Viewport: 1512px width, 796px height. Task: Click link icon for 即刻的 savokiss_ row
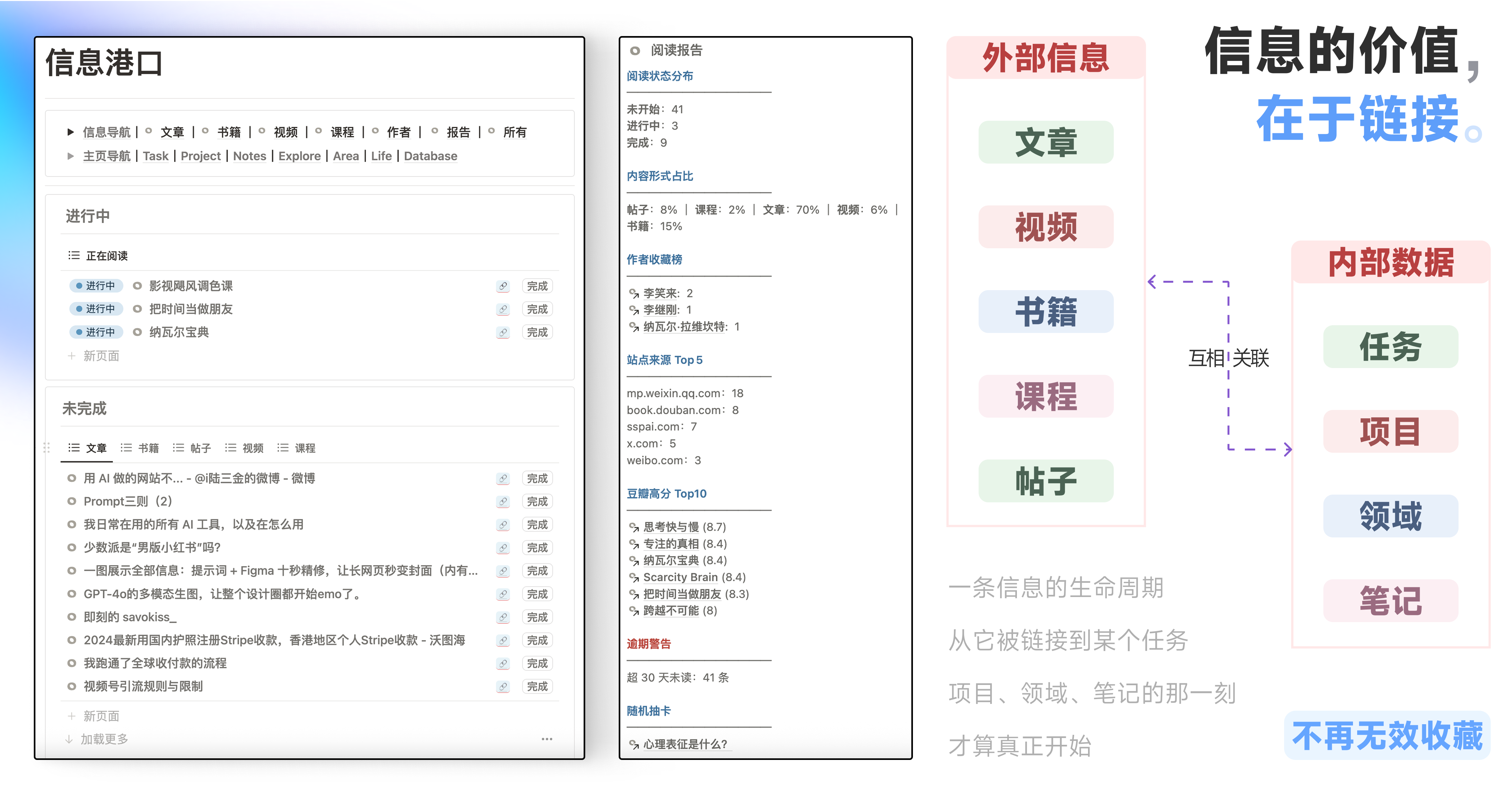pyautogui.click(x=503, y=618)
